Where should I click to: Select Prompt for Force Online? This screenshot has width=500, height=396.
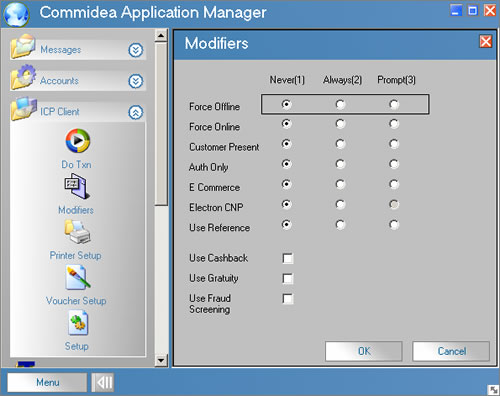pyautogui.click(x=394, y=124)
